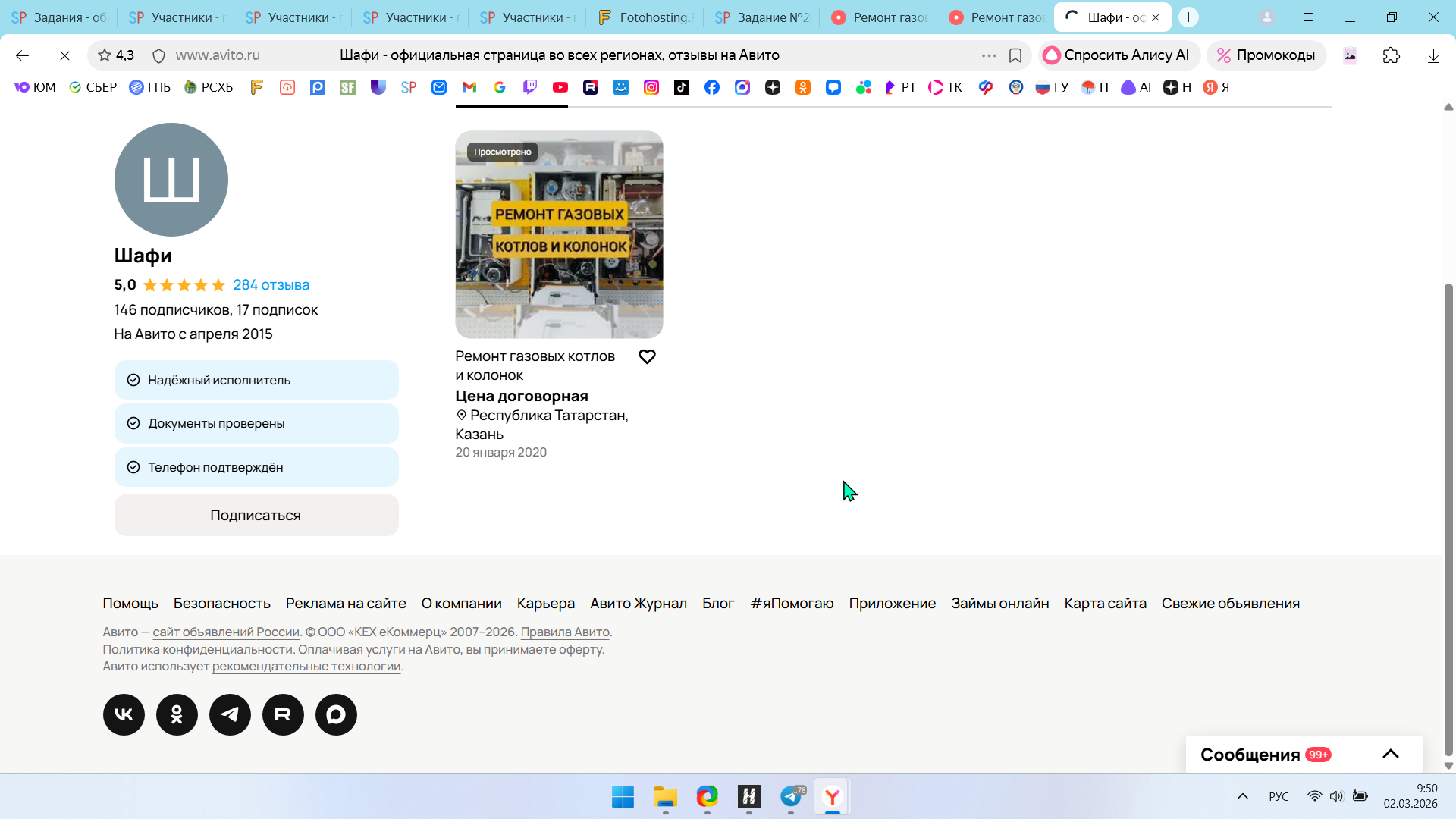Stop page loading with X button

(64, 55)
